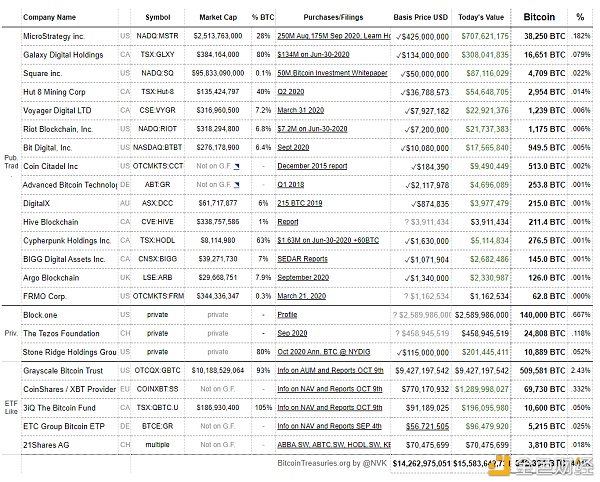Select the Symbol column header
Viewport: 600px width, 482px height.
point(158,17)
